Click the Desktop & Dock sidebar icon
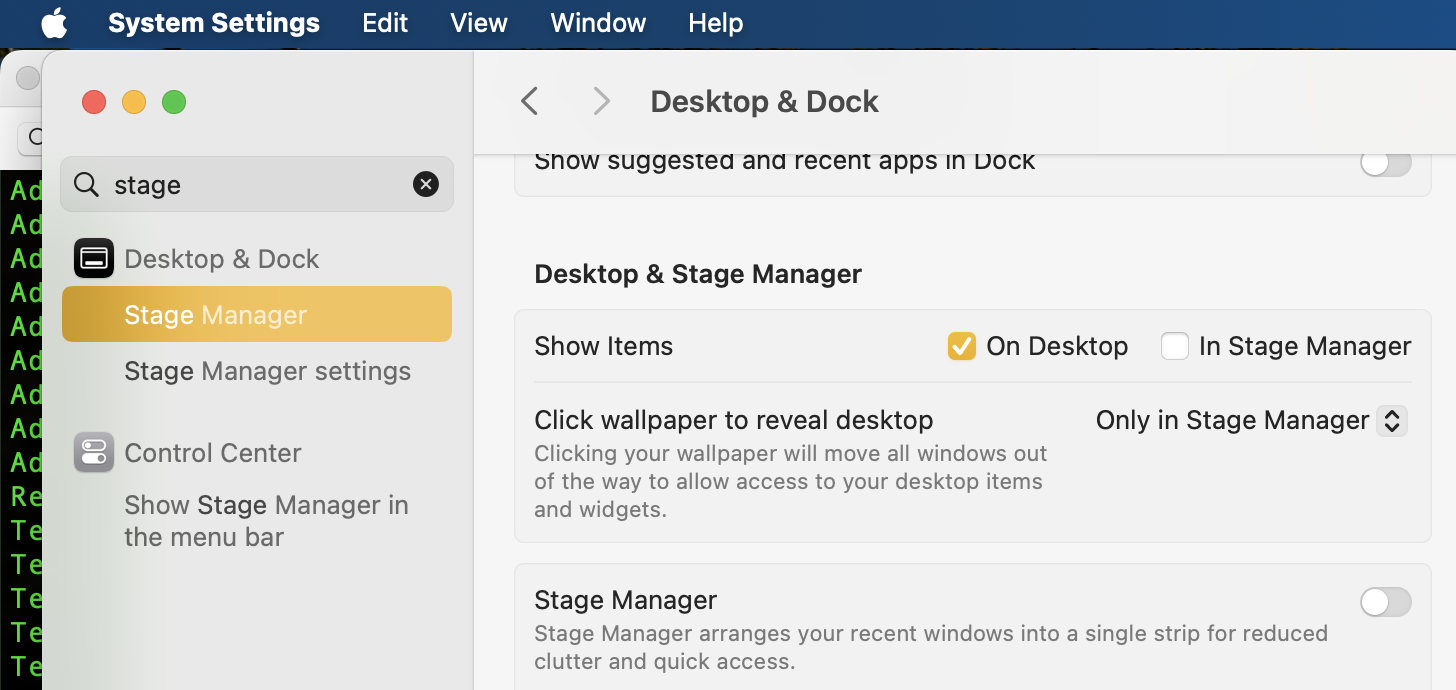The height and width of the screenshot is (690, 1456). coord(94,259)
